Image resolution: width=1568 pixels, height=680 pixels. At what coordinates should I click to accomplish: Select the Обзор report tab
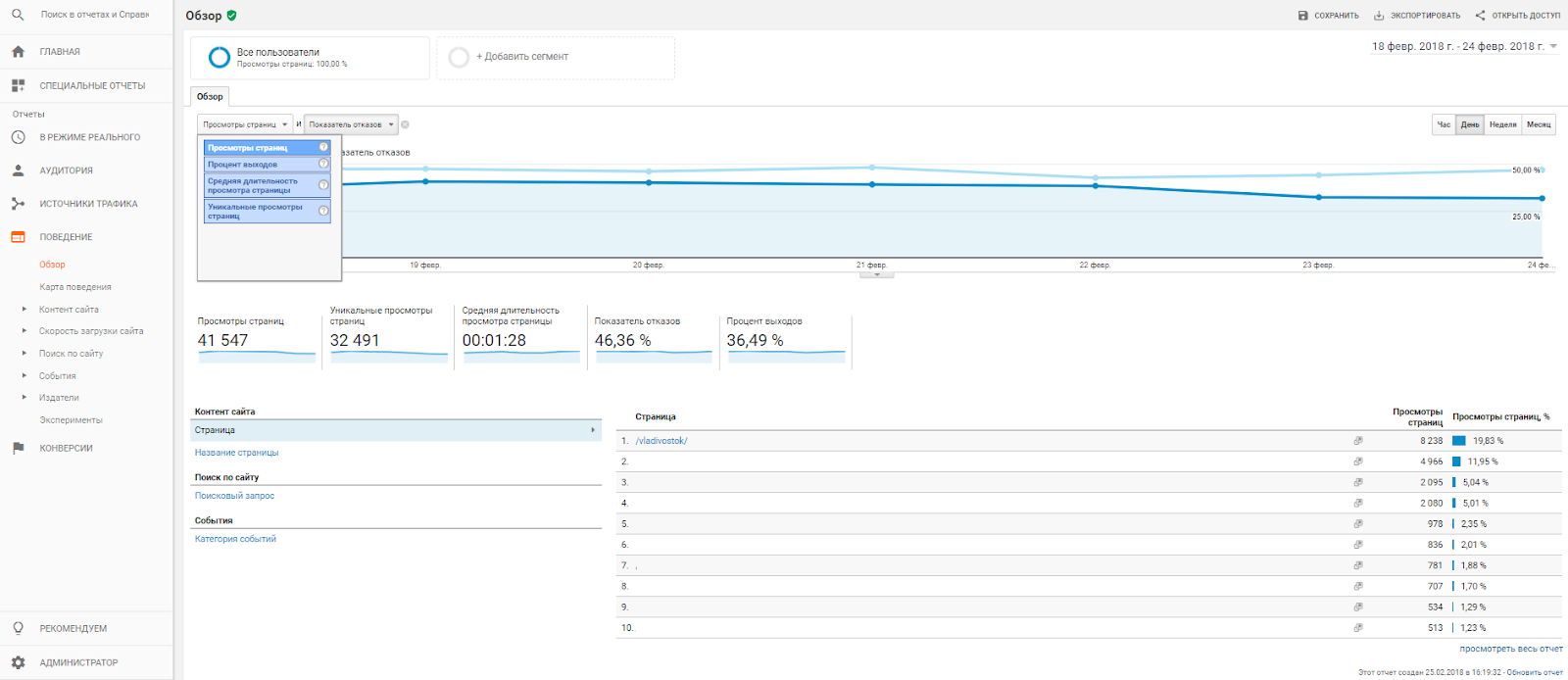point(210,96)
